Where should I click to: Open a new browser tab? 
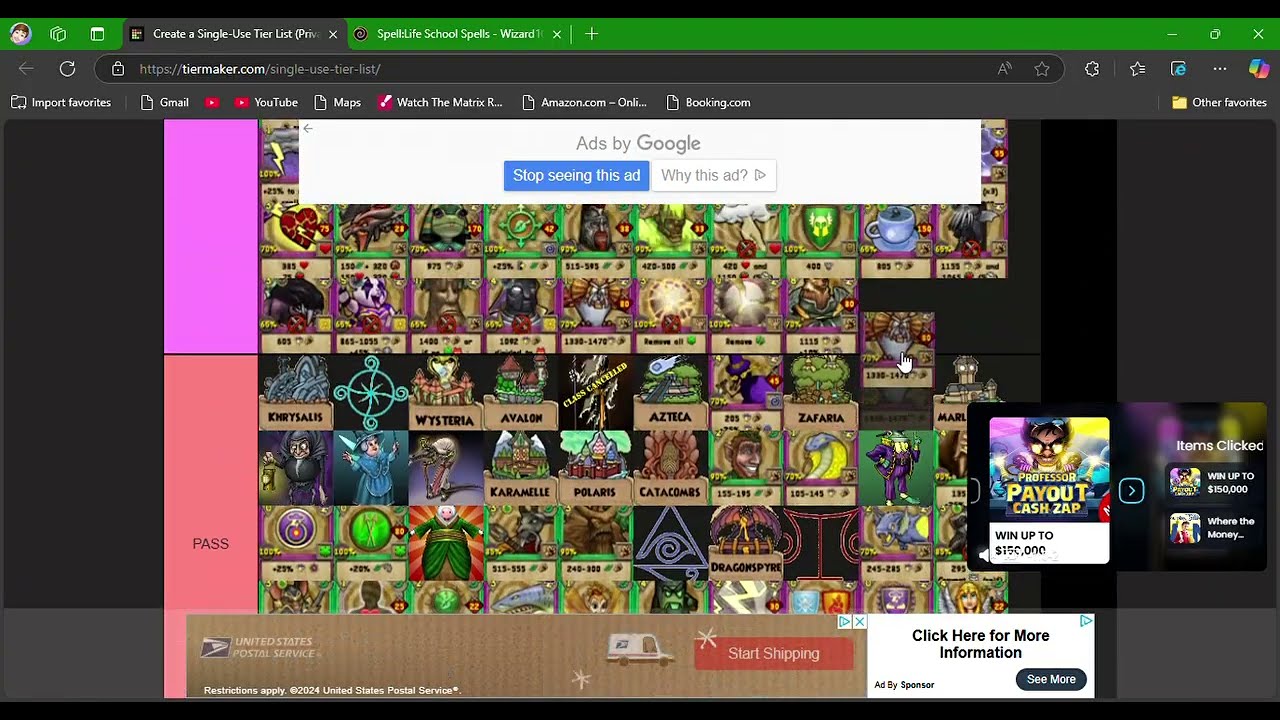pyautogui.click(x=591, y=34)
